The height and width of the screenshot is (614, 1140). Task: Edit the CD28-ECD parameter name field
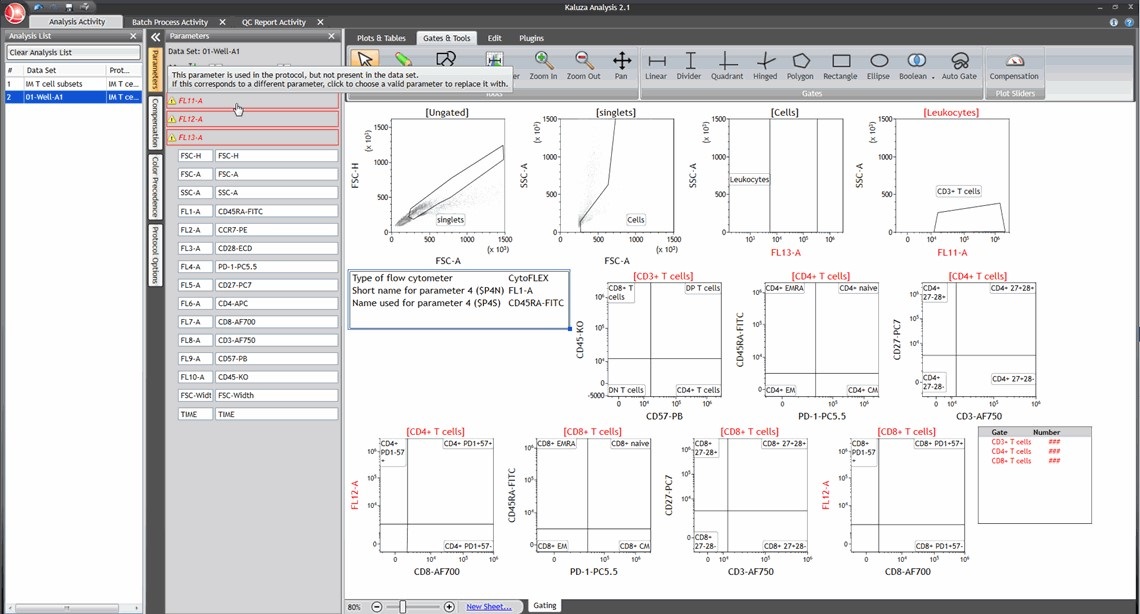pyautogui.click(x=276, y=248)
